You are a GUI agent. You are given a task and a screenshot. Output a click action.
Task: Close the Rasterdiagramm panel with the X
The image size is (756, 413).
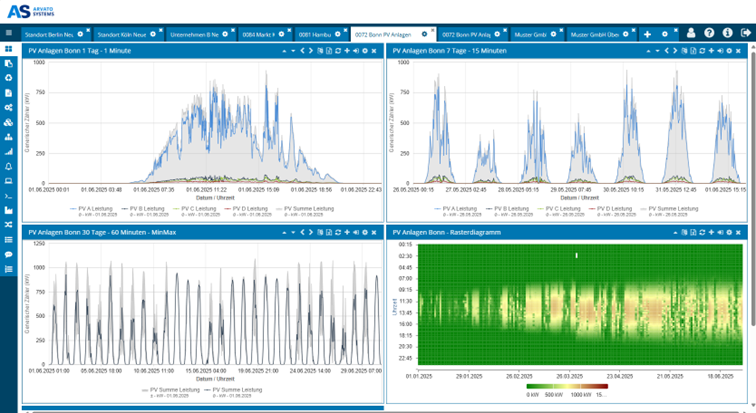(737, 232)
